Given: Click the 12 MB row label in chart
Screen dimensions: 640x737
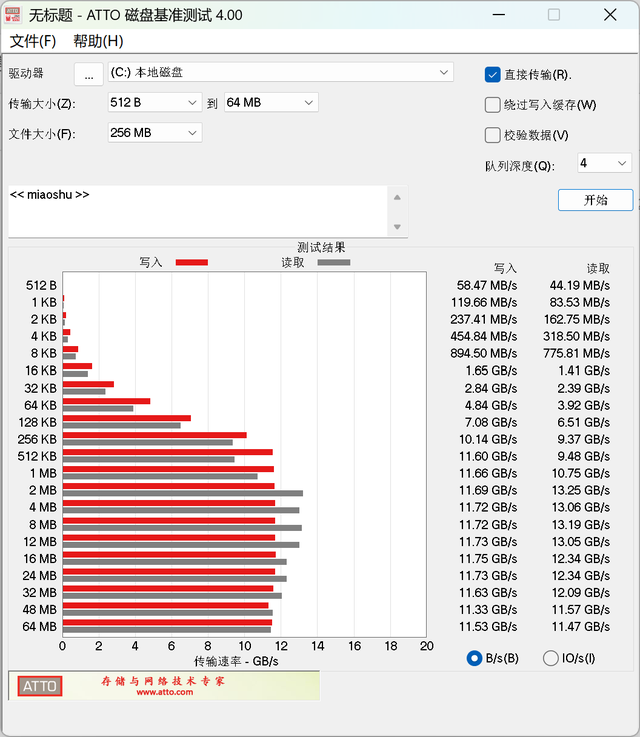Looking at the screenshot, I should tap(40, 542).
